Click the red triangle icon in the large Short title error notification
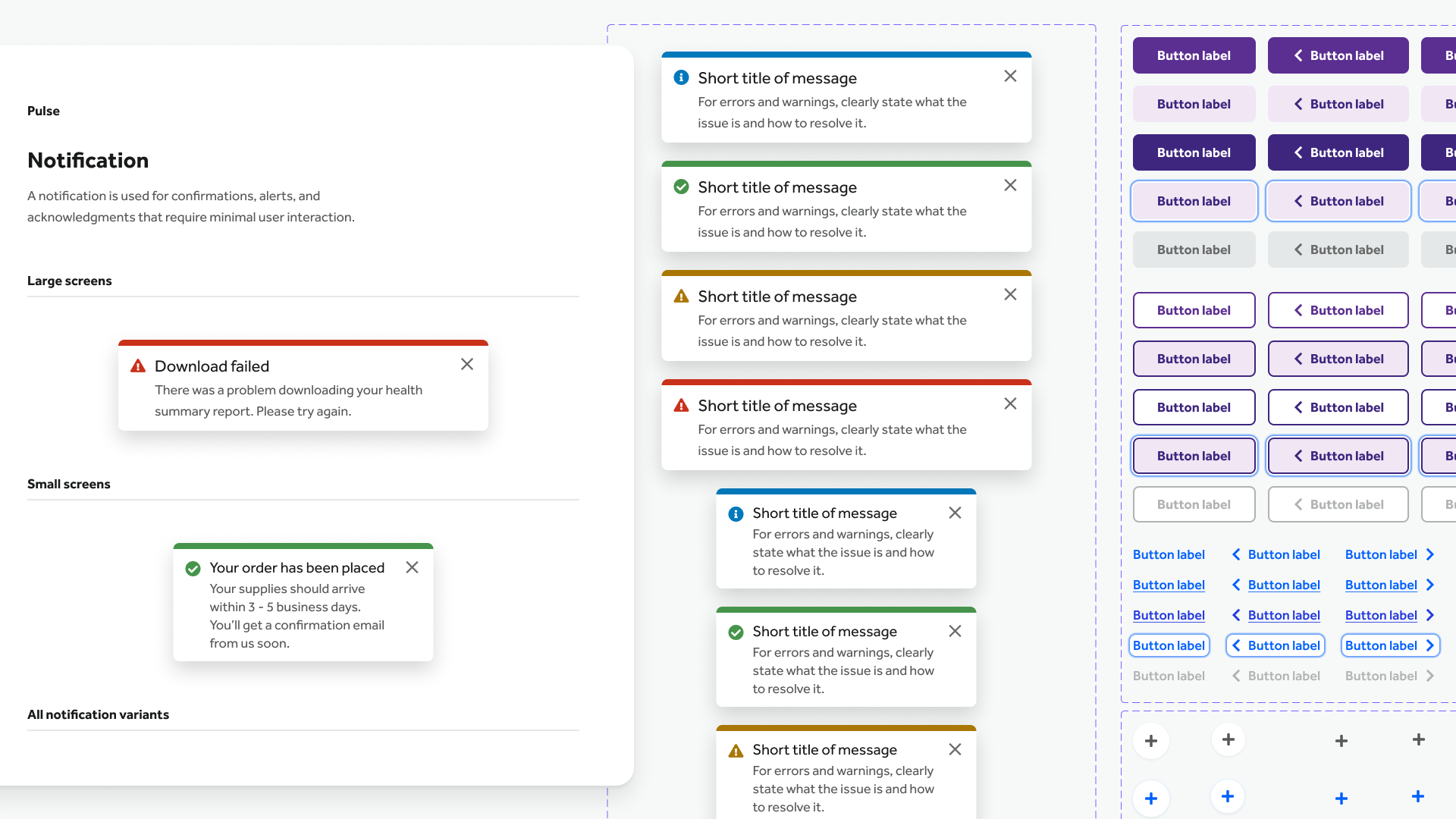 click(682, 405)
